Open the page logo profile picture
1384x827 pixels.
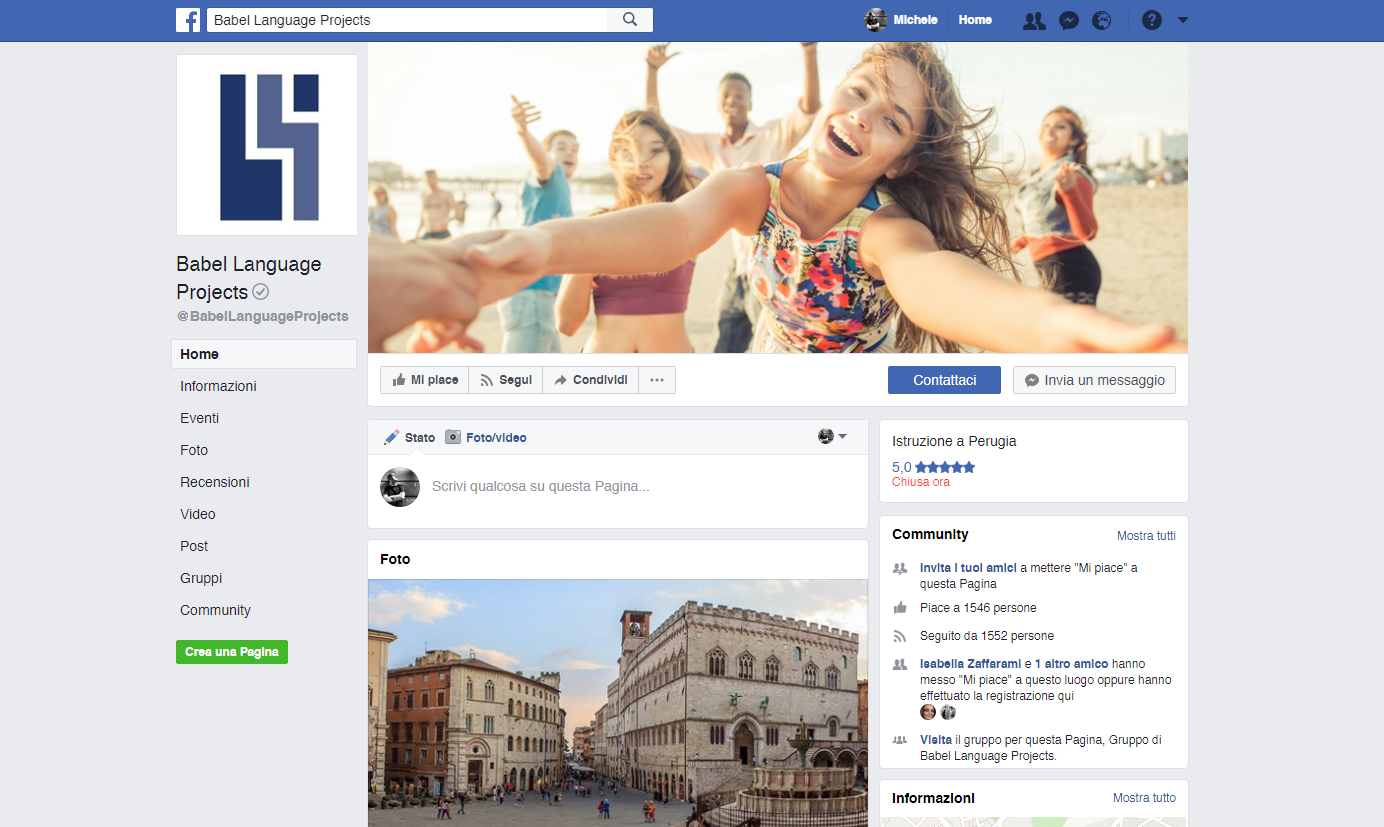[267, 145]
